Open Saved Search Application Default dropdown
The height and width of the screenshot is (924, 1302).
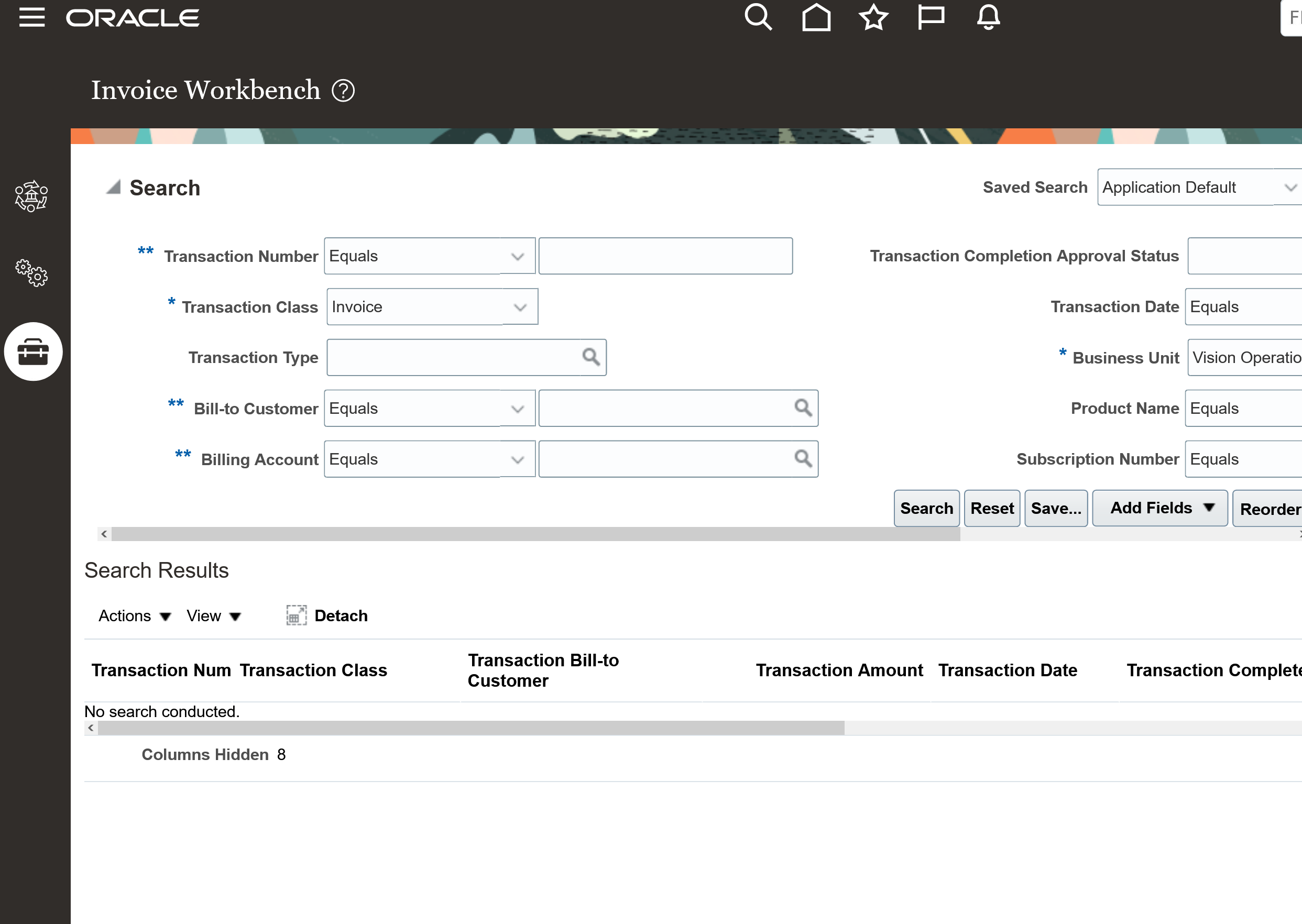(x=1289, y=187)
